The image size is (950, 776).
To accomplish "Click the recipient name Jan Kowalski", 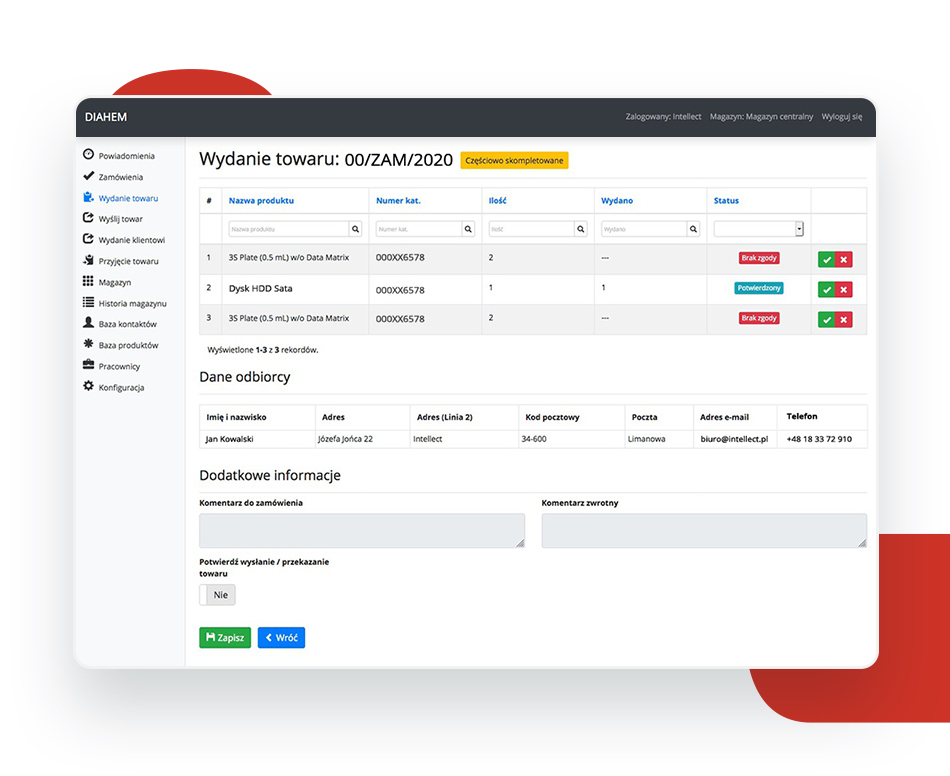I will click(x=229, y=439).
